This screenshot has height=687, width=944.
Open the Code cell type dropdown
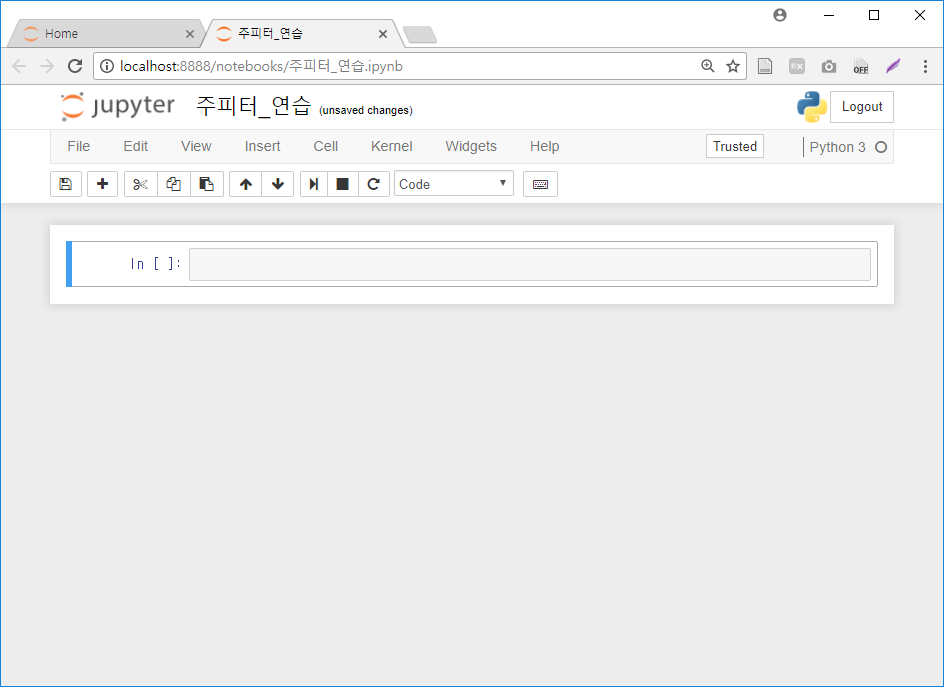pyautogui.click(x=454, y=184)
